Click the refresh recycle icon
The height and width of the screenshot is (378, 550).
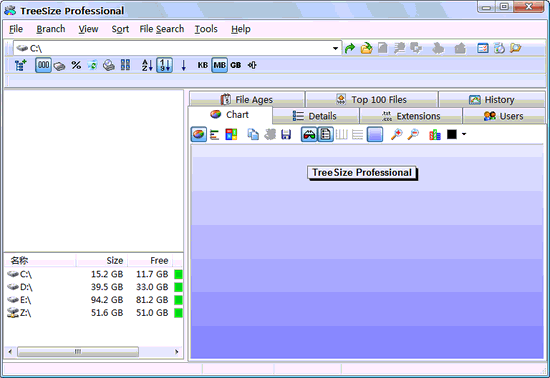click(x=92, y=65)
